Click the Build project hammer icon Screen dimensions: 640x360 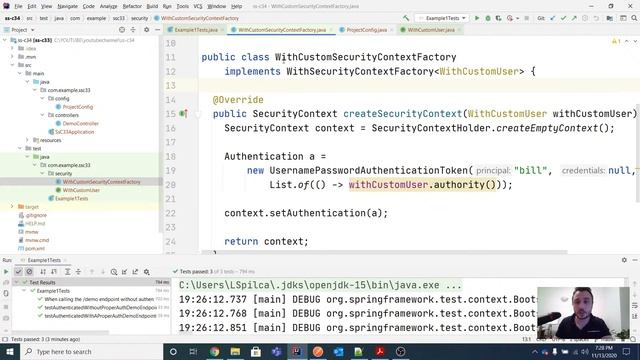pos(406,18)
